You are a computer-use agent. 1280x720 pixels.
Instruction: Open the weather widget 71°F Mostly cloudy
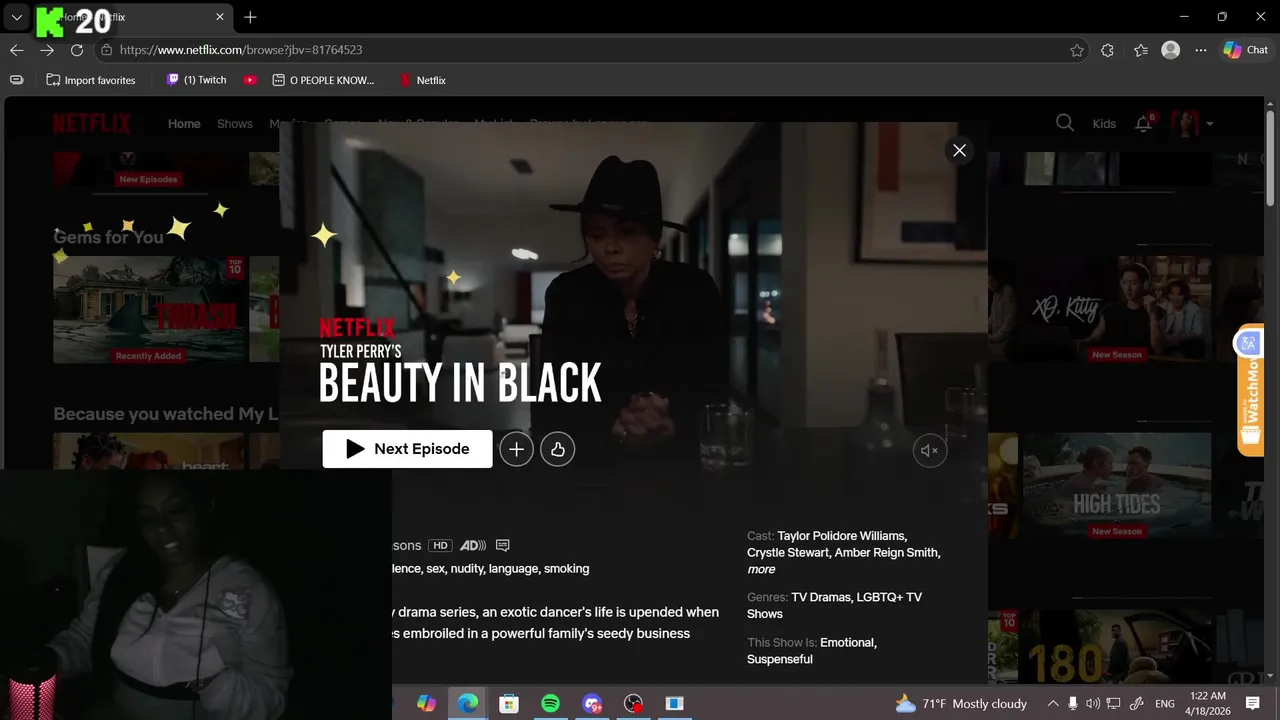(x=961, y=704)
